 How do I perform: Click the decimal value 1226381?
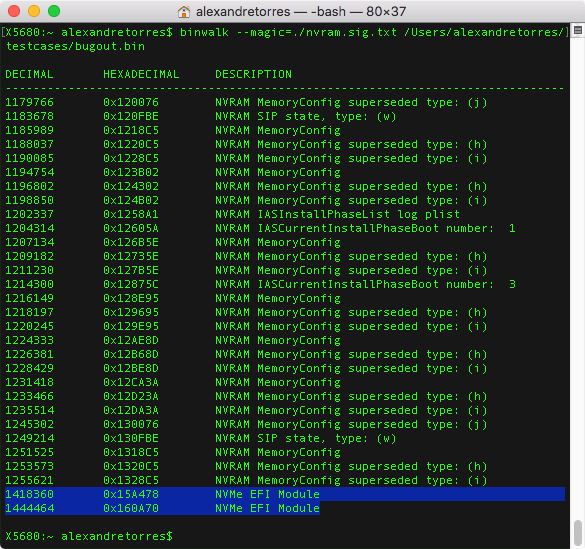click(29, 354)
